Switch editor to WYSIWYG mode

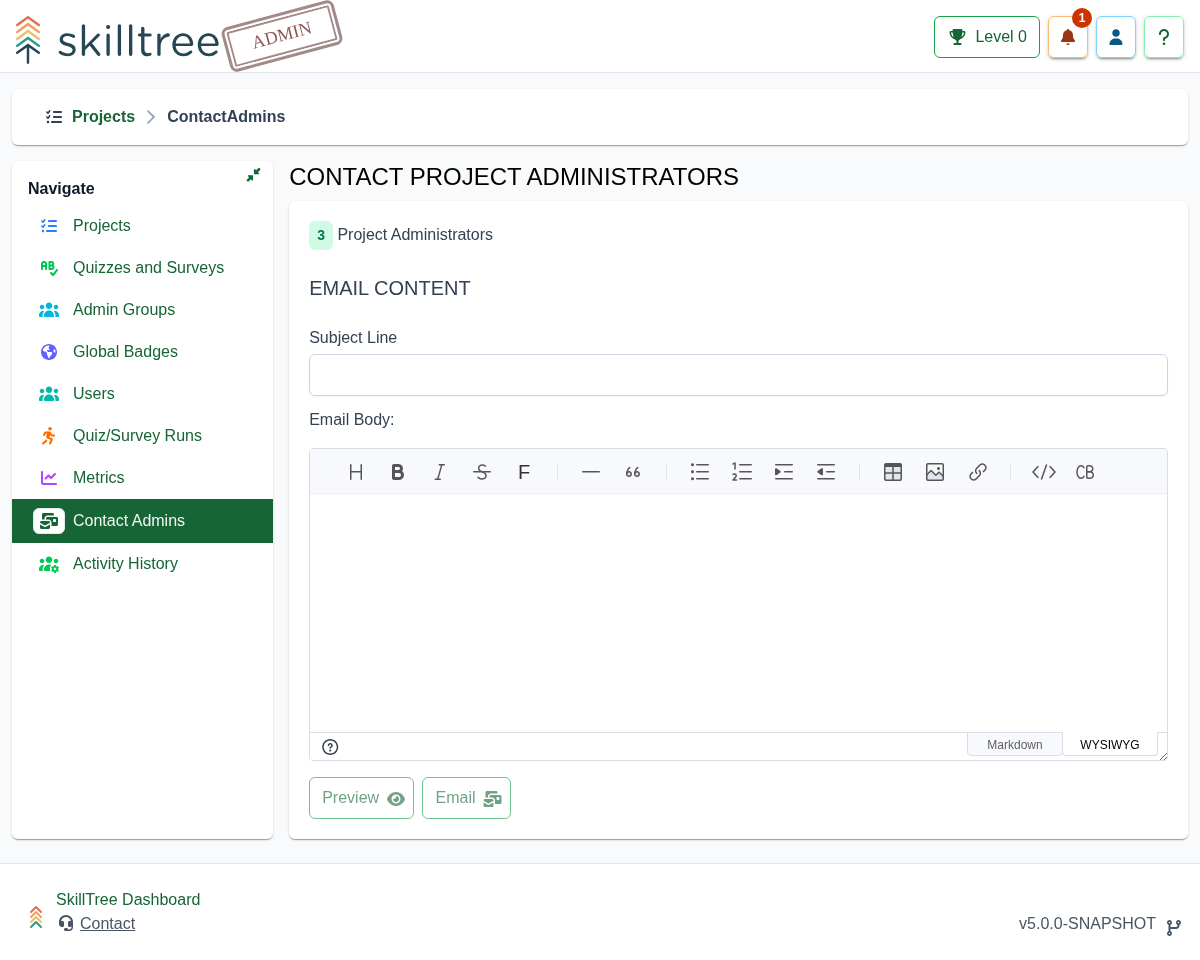(x=1110, y=745)
